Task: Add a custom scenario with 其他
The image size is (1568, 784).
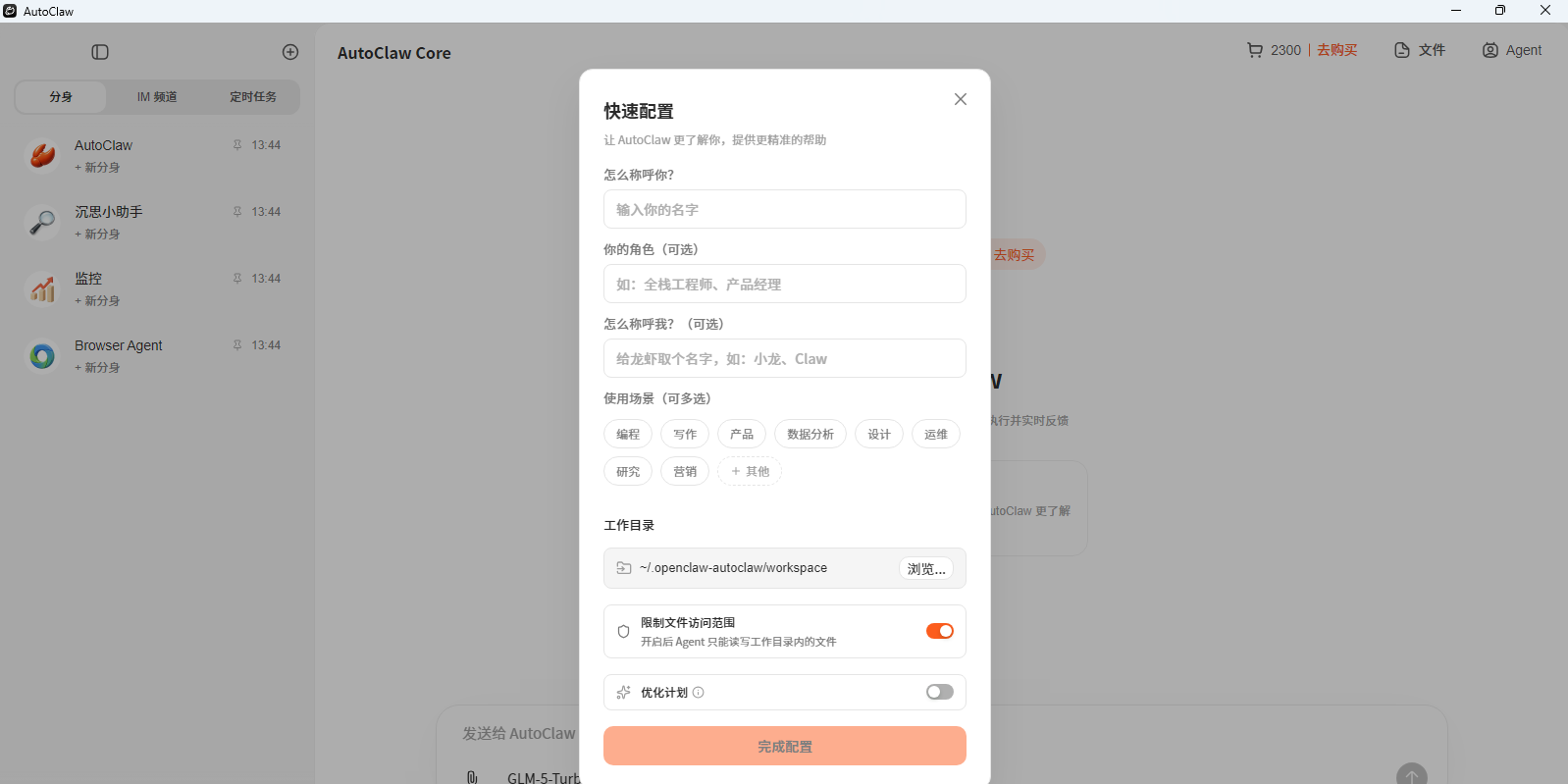Action: tap(750, 472)
